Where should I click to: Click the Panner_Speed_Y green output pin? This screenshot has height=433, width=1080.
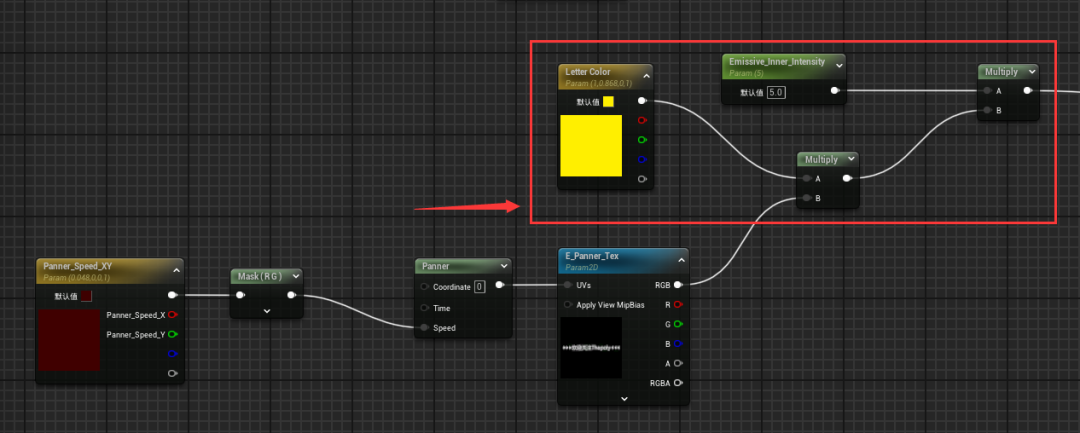point(172,335)
